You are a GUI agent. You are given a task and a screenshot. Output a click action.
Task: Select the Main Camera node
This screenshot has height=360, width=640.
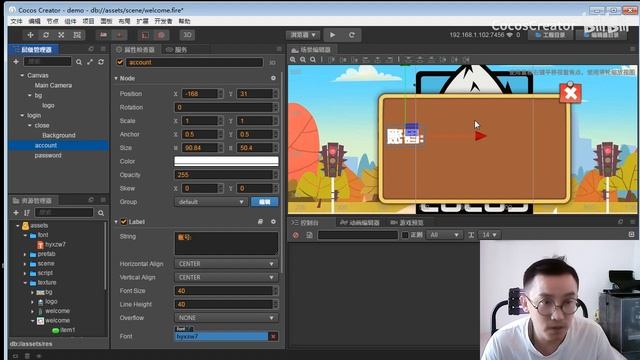[53, 85]
